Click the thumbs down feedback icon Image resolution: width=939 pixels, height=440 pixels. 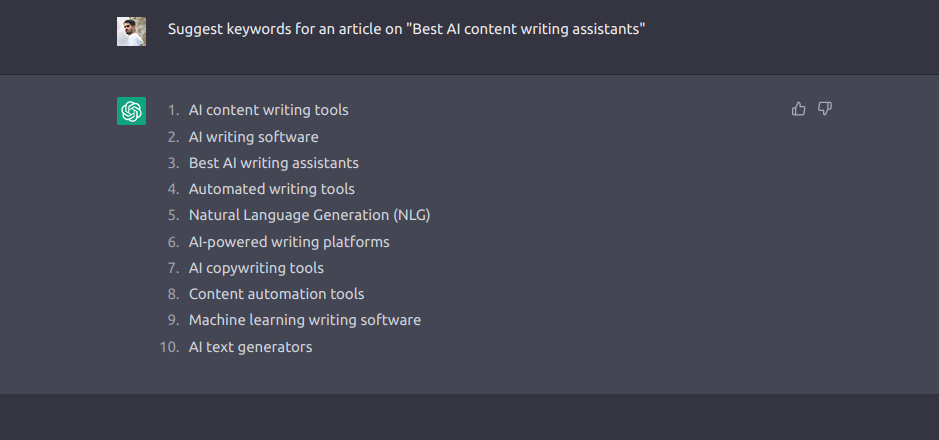(x=825, y=108)
